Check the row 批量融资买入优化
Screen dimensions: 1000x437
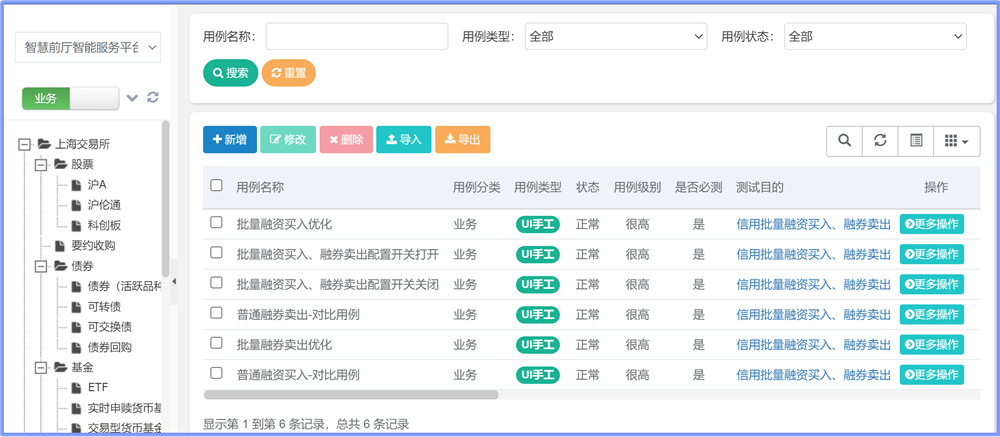pyautogui.click(x=216, y=222)
